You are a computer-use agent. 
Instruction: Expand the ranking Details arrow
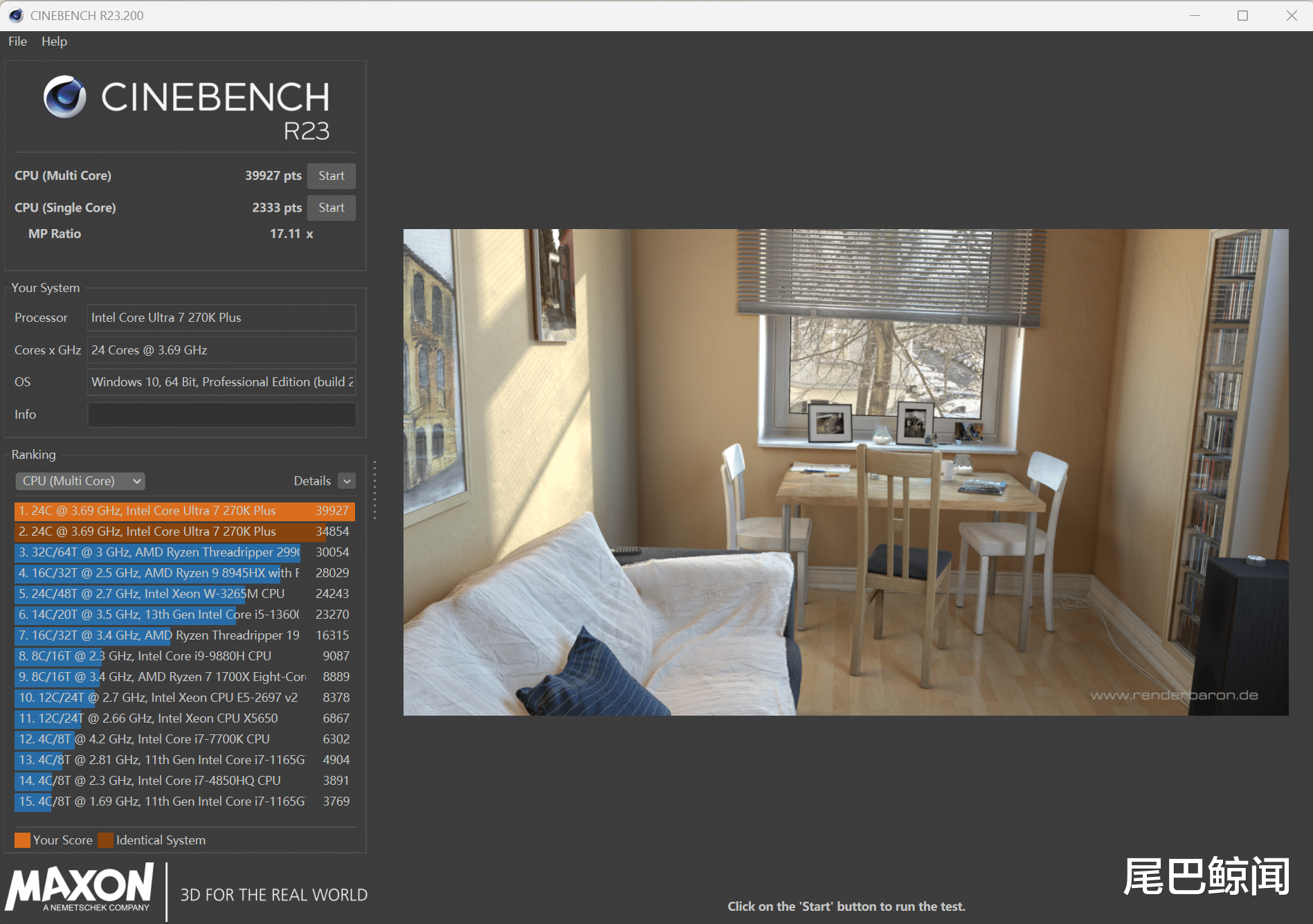(x=347, y=481)
